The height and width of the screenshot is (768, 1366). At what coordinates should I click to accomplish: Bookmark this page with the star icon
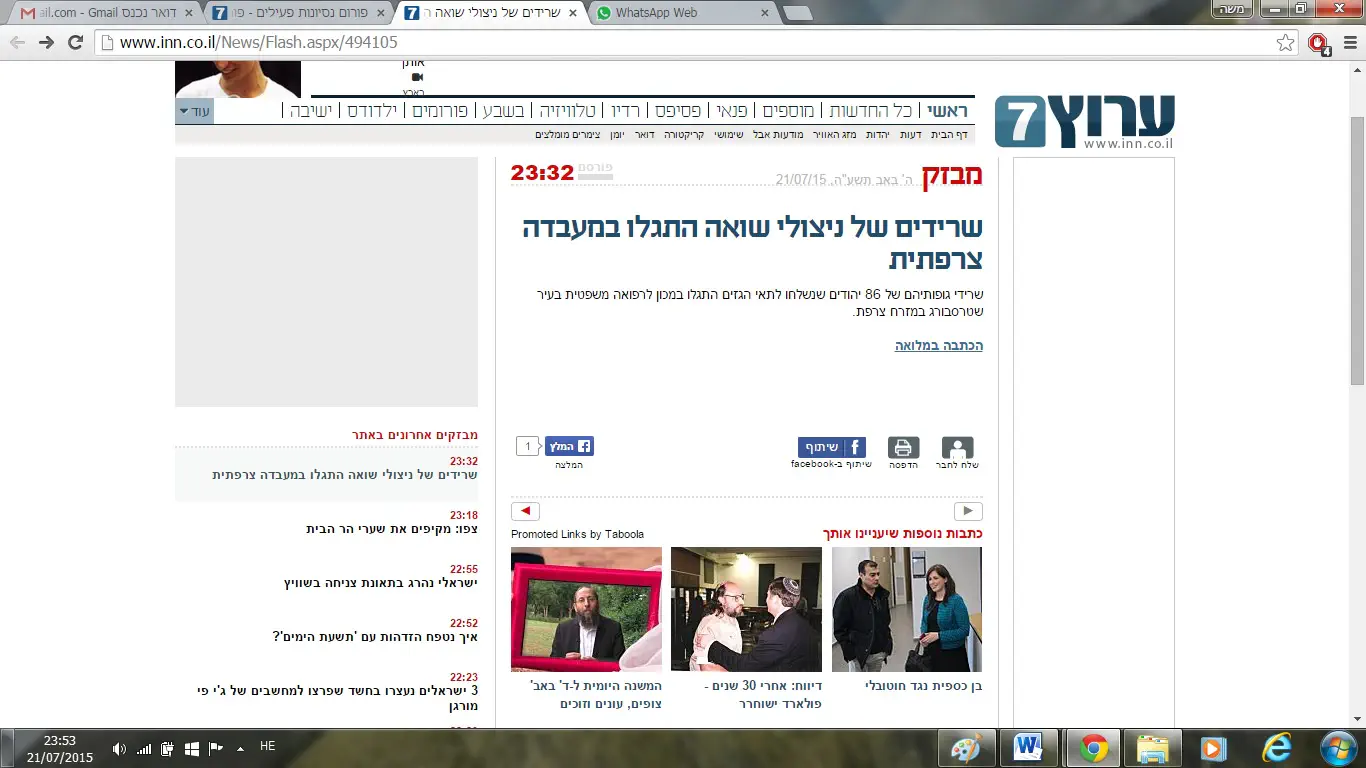1285,42
